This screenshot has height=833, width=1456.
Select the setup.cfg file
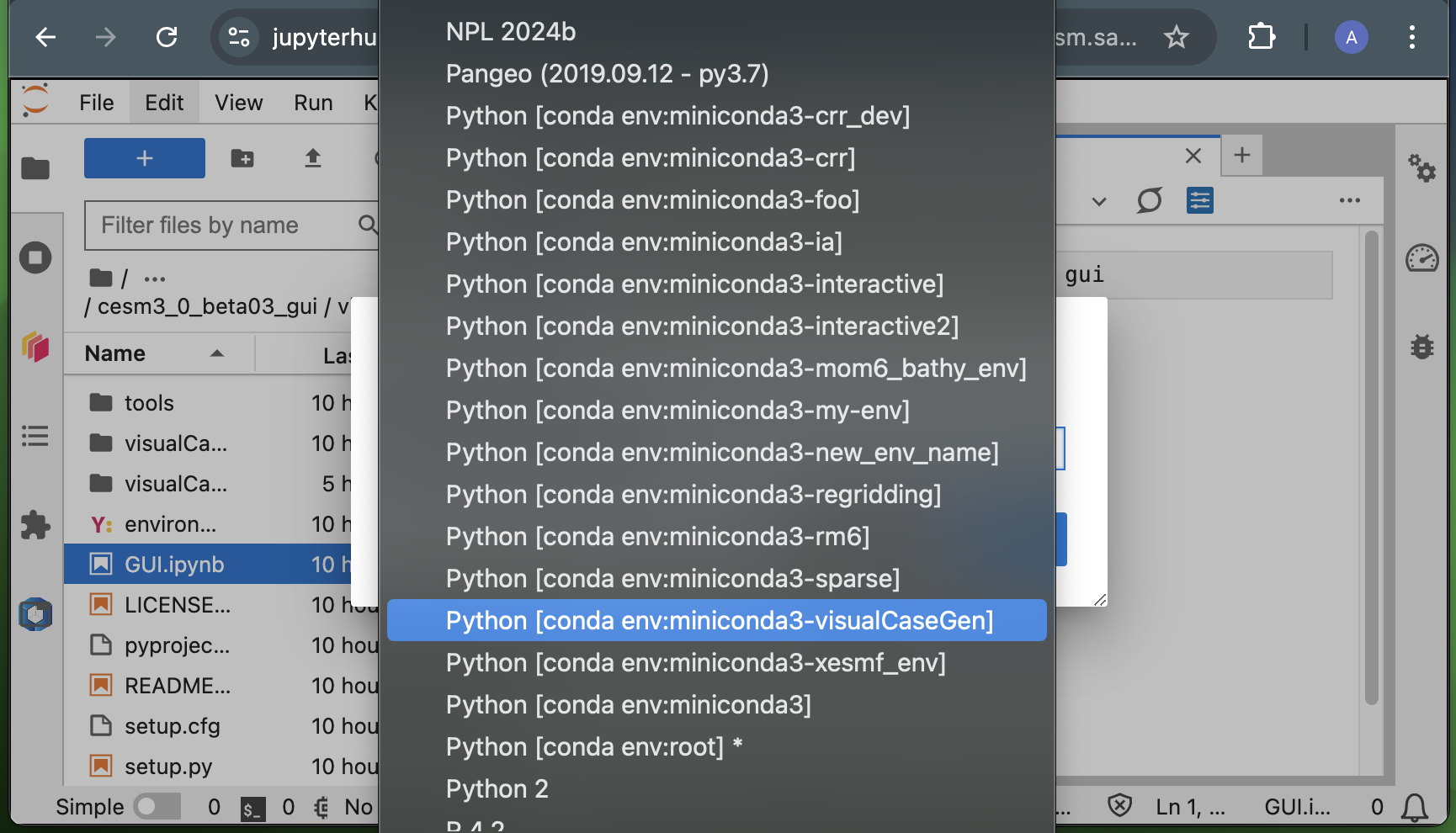(221, 726)
